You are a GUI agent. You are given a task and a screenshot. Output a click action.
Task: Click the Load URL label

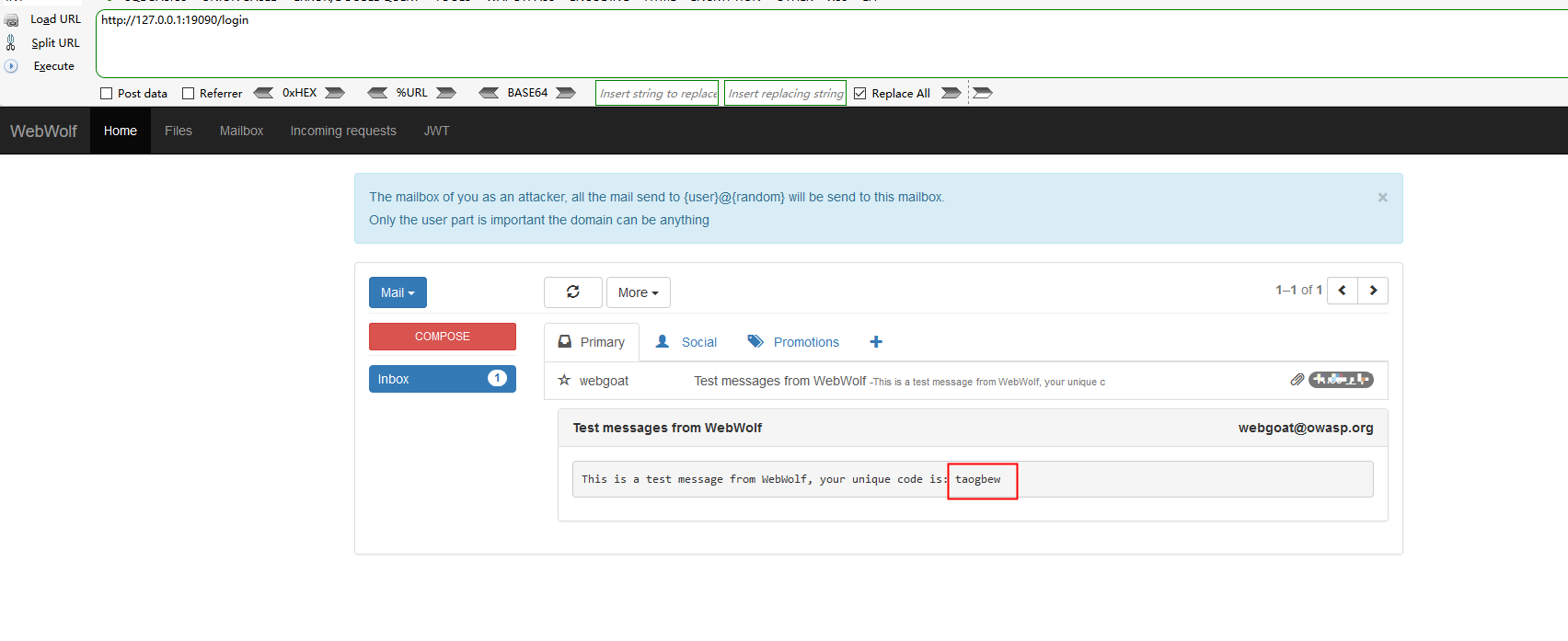click(55, 19)
